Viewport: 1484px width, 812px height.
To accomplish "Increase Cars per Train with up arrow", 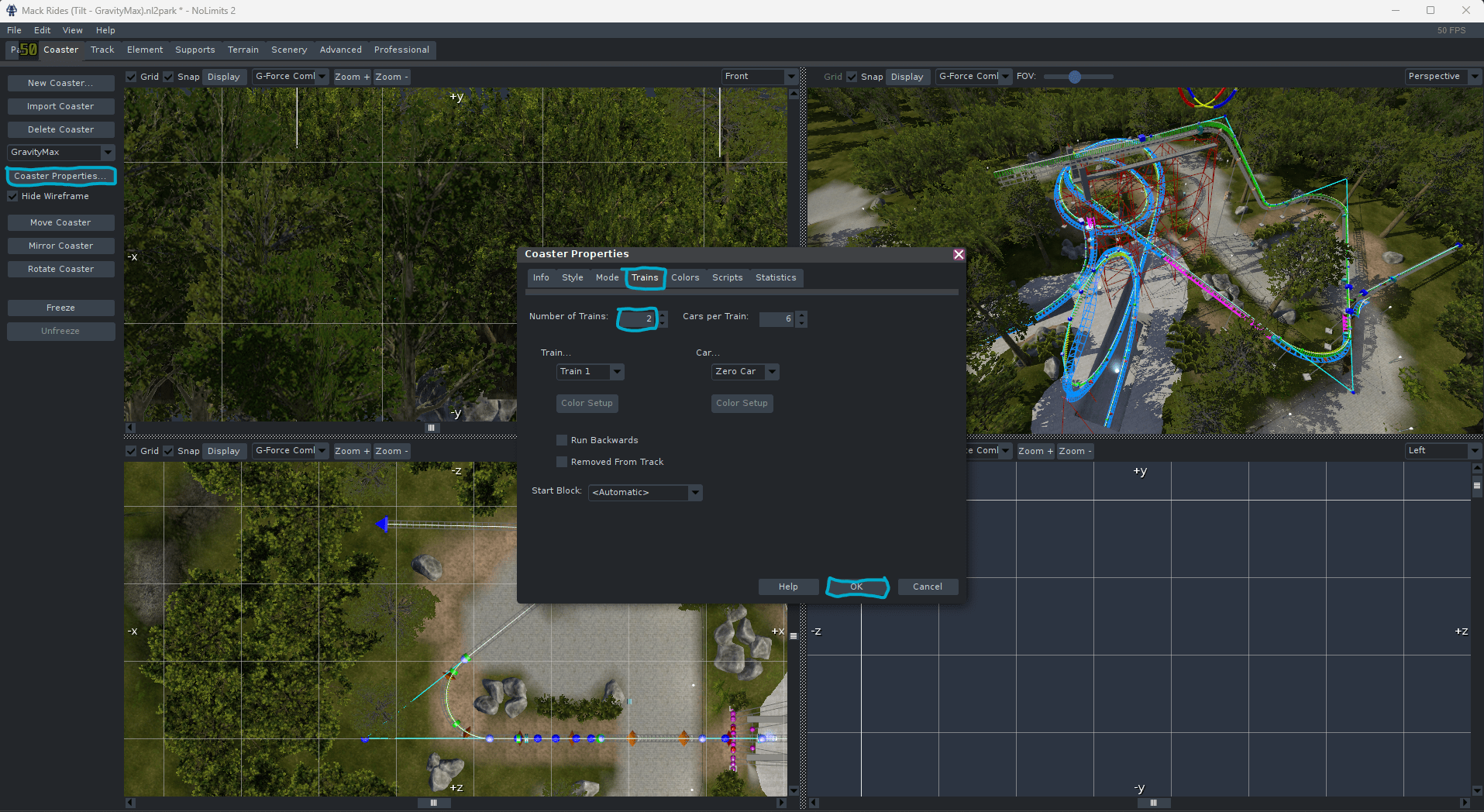I will [801, 315].
